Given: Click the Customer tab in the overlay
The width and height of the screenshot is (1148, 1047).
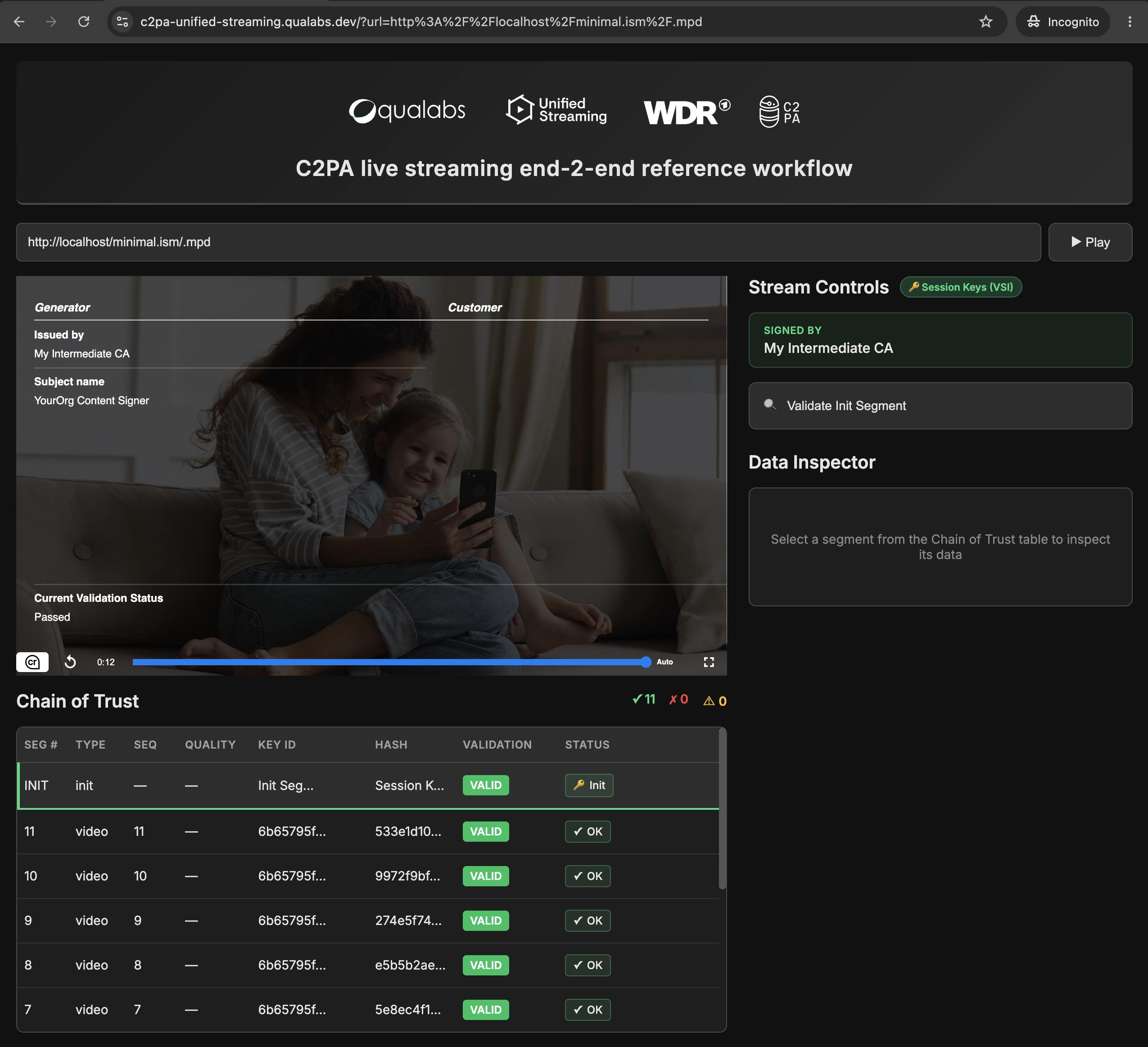Looking at the screenshot, I should [x=475, y=307].
